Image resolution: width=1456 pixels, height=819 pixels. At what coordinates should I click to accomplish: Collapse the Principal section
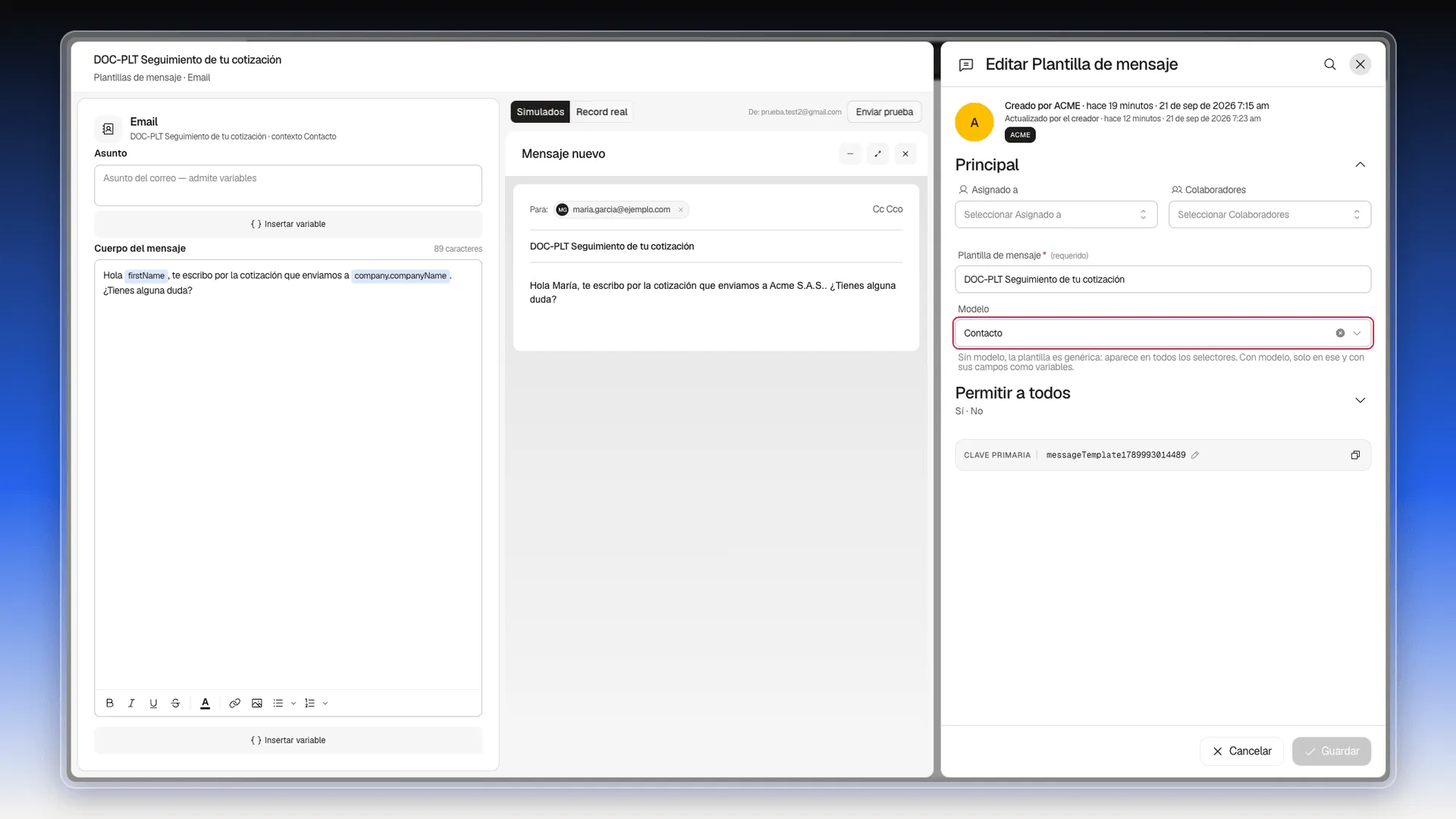1360,165
